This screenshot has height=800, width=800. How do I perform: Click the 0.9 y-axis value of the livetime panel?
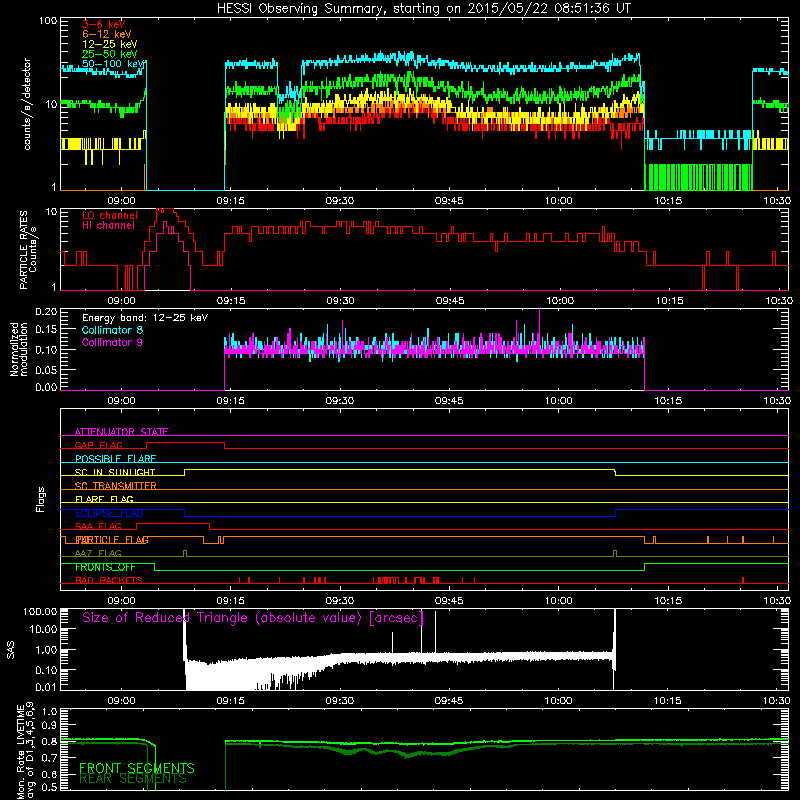(49, 726)
